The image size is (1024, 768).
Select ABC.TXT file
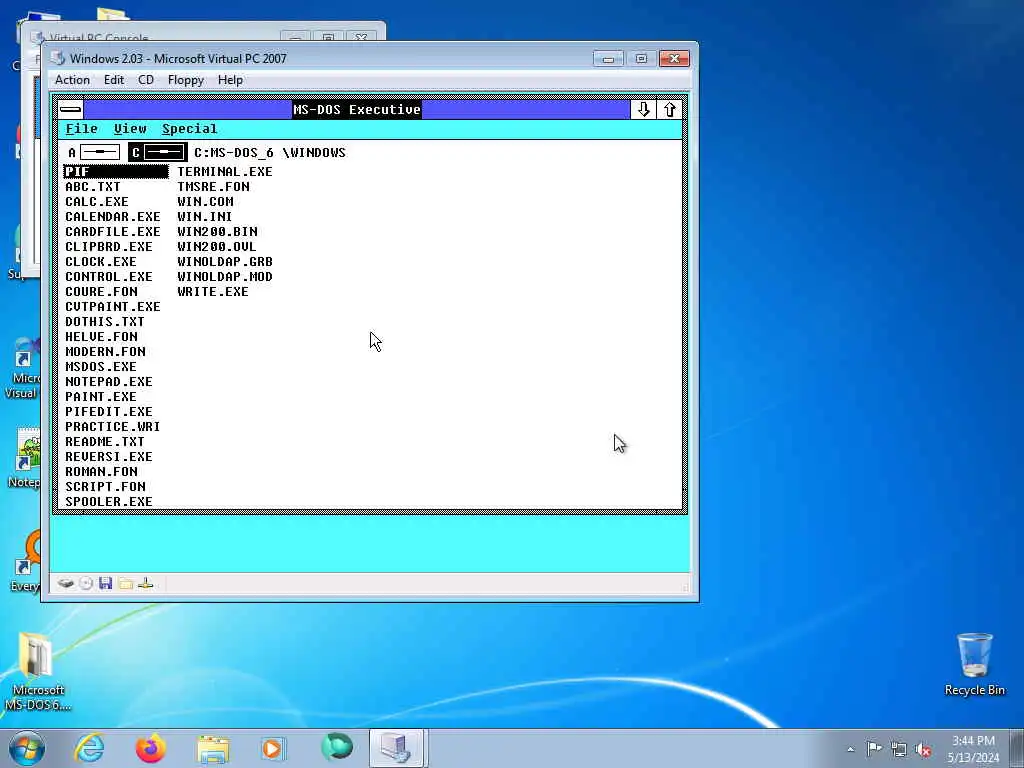click(93, 187)
